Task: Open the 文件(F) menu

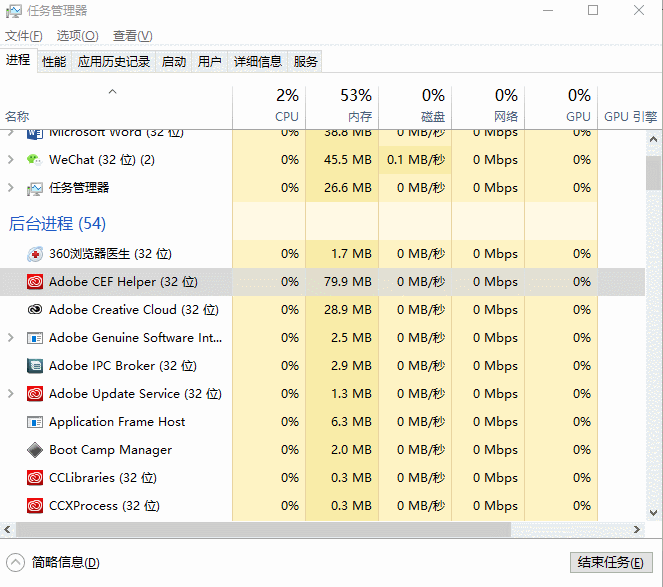Action: point(24,36)
